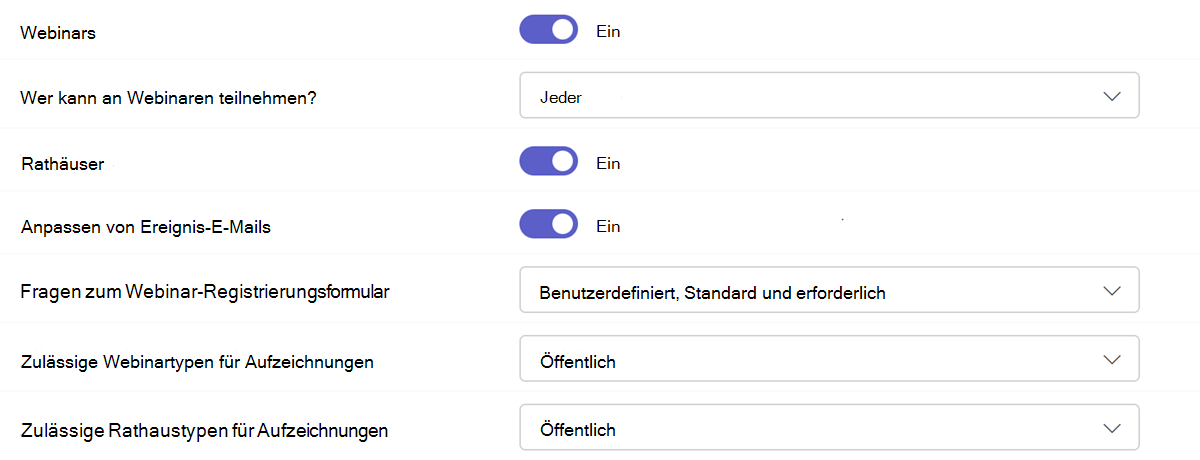Open the Webinar-Registrierungsformular questions dropdown
Viewport: 1200px width, 460px height.
click(828, 292)
